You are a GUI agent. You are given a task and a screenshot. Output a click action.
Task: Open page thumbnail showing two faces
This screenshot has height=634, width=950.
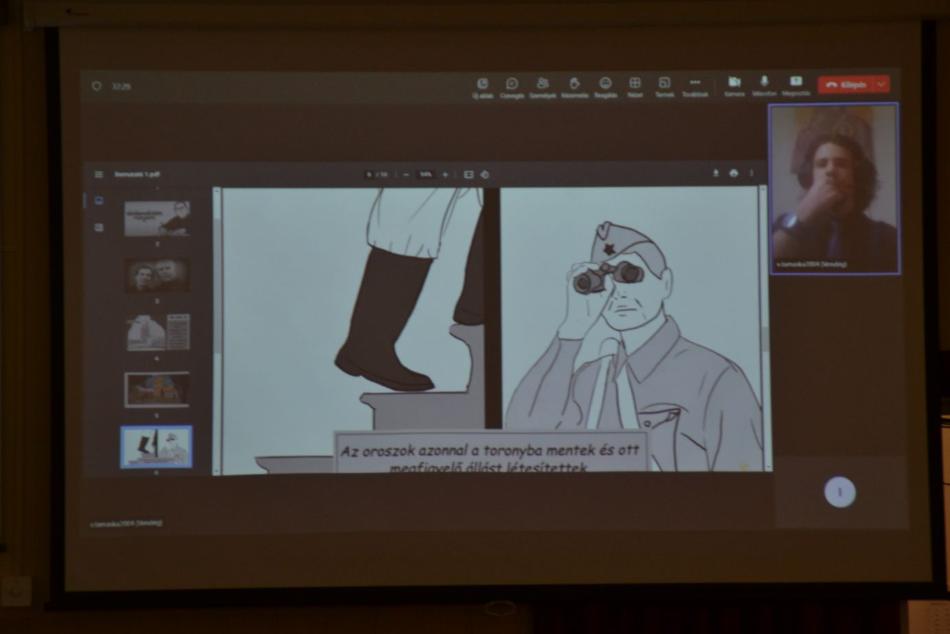[x=157, y=276]
